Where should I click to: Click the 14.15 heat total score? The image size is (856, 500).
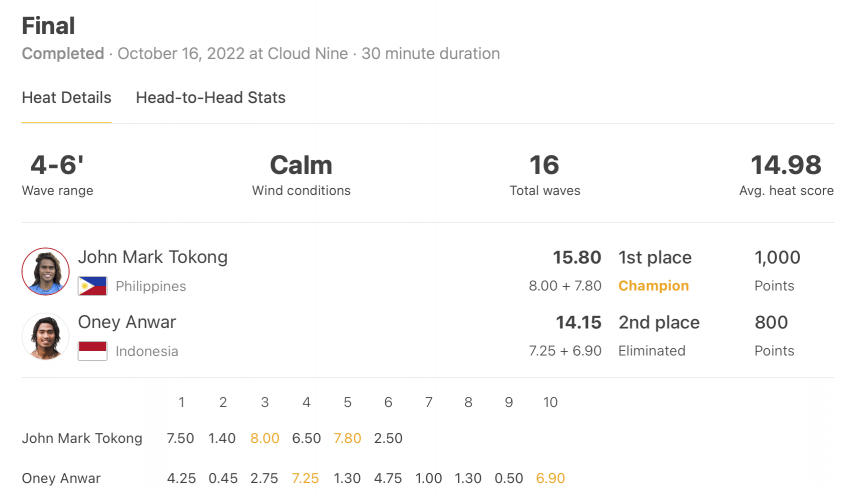coord(579,322)
